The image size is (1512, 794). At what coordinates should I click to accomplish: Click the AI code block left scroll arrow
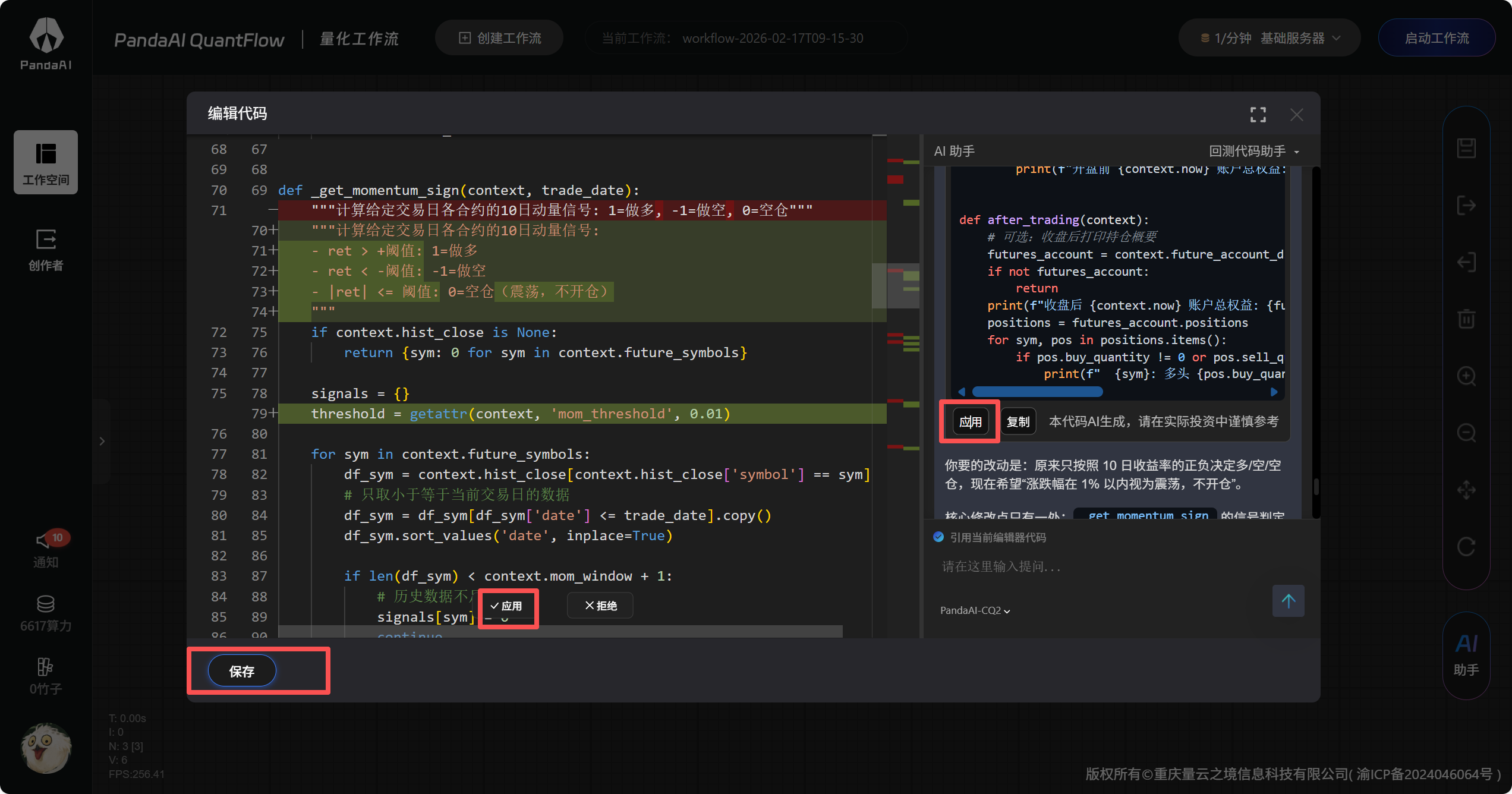(x=962, y=392)
